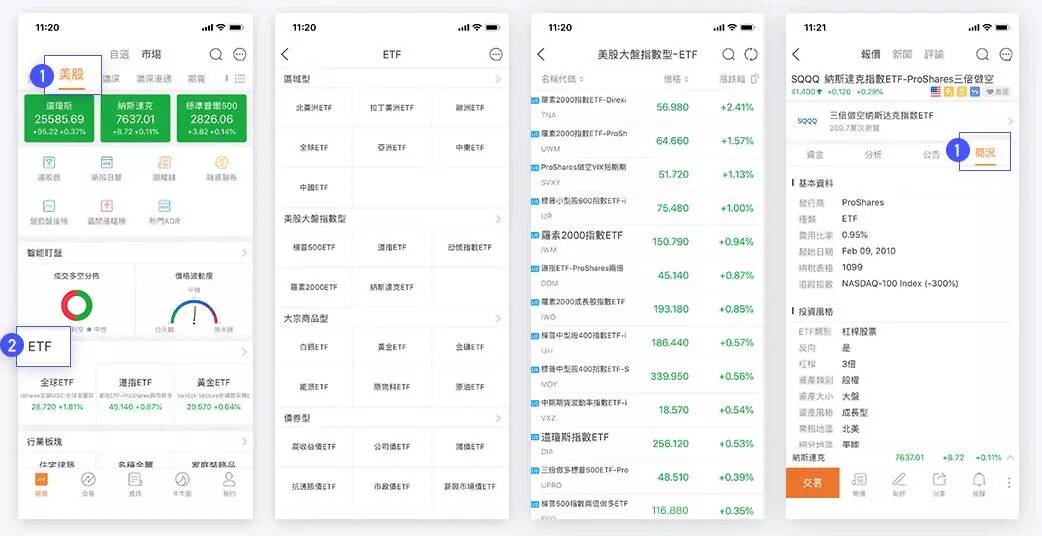
Task: Select the 美股 market tab
Action: click(x=71, y=75)
